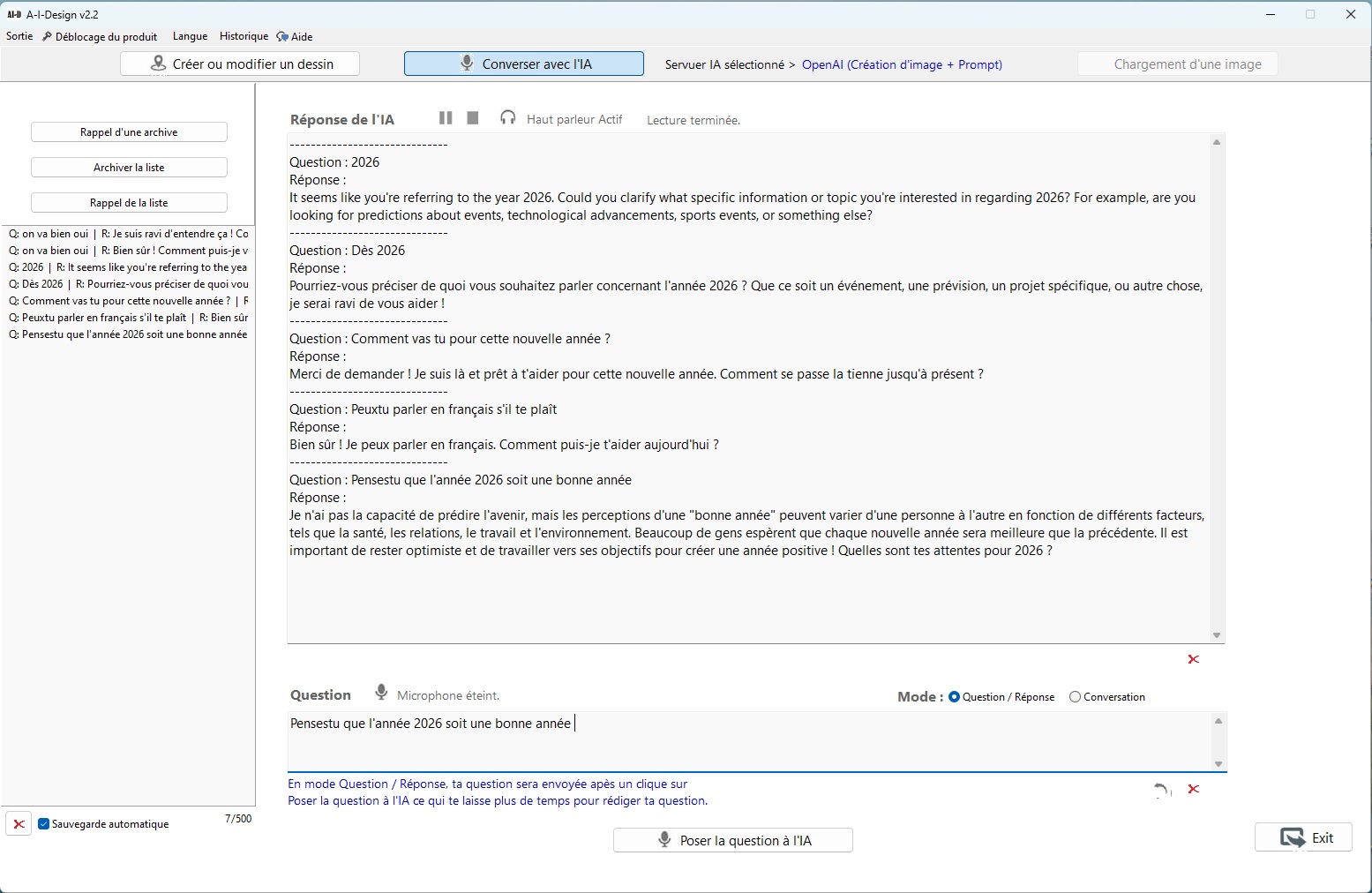
Task: Open the Historique menu
Action: coord(244,36)
